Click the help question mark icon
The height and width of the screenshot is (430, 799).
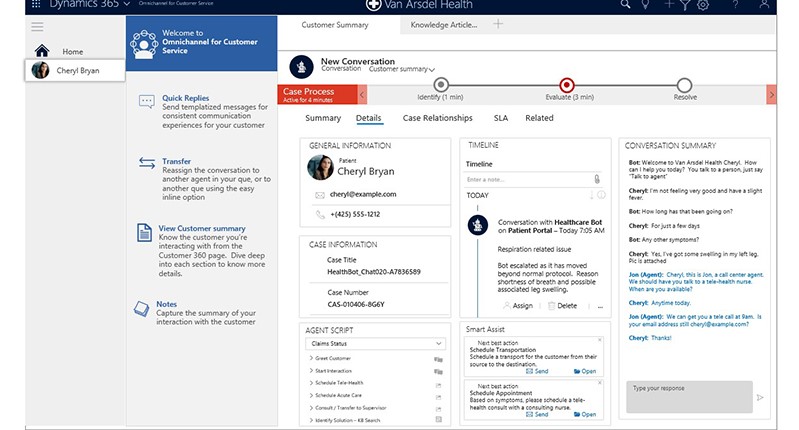click(735, 5)
